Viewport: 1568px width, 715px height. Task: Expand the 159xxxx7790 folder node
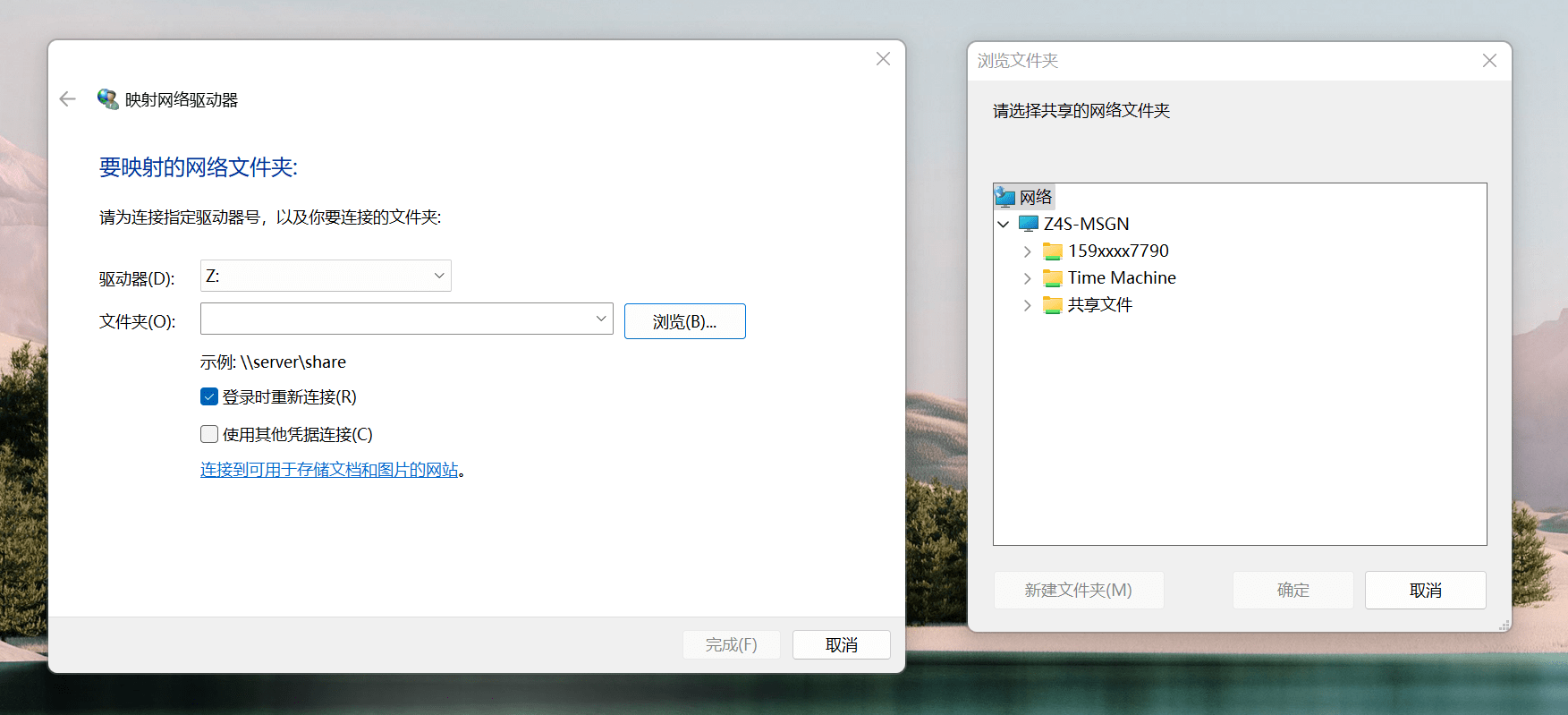pos(1027,251)
